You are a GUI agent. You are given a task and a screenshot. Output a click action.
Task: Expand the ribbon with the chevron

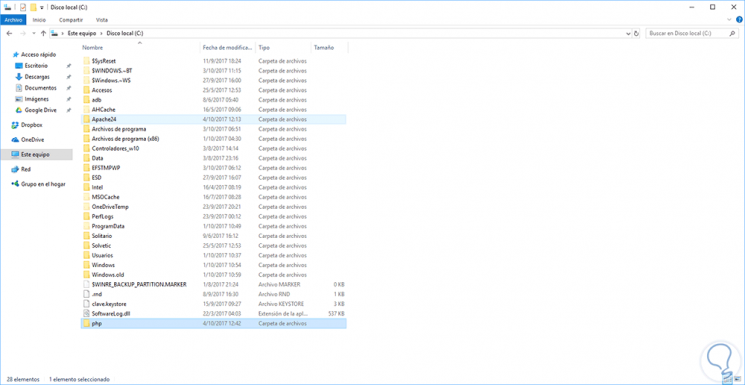pos(730,19)
